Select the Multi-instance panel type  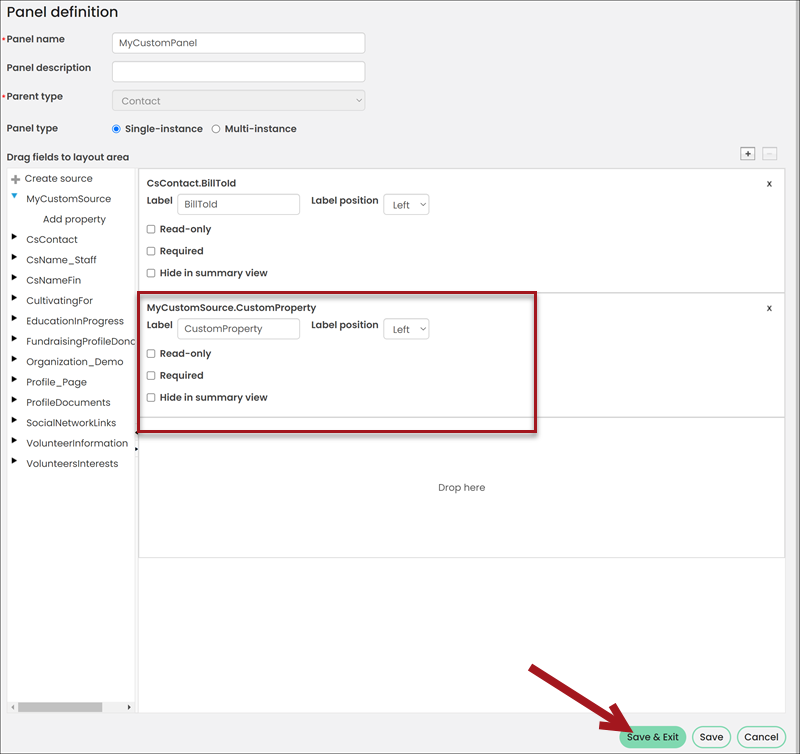point(216,129)
